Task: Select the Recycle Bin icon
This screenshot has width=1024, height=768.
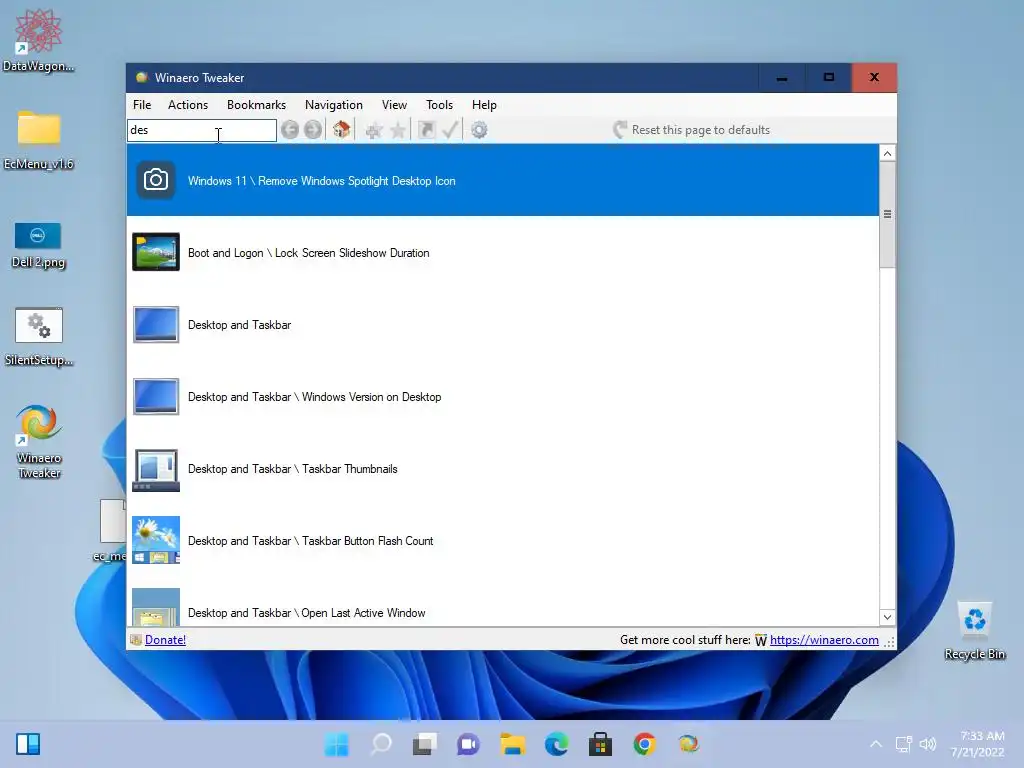Action: click(x=974, y=631)
